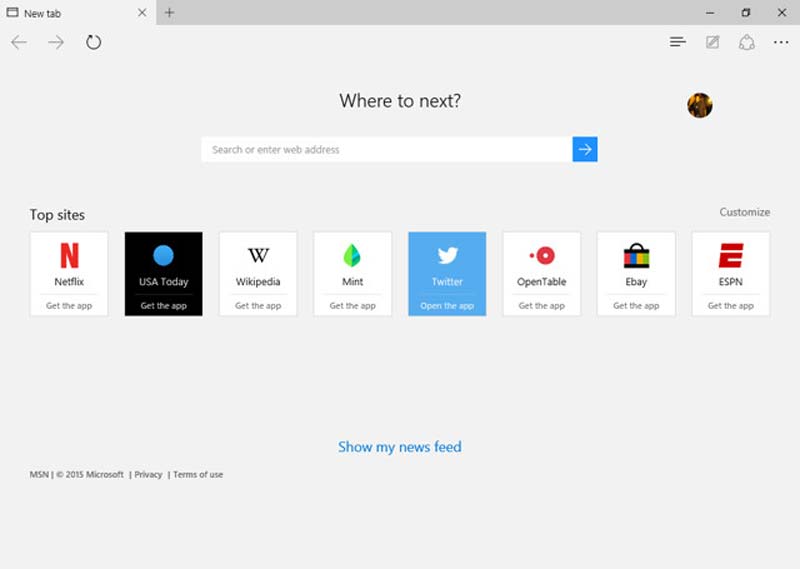Click Customize link for top sites
The width and height of the screenshot is (800, 569).
(745, 212)
